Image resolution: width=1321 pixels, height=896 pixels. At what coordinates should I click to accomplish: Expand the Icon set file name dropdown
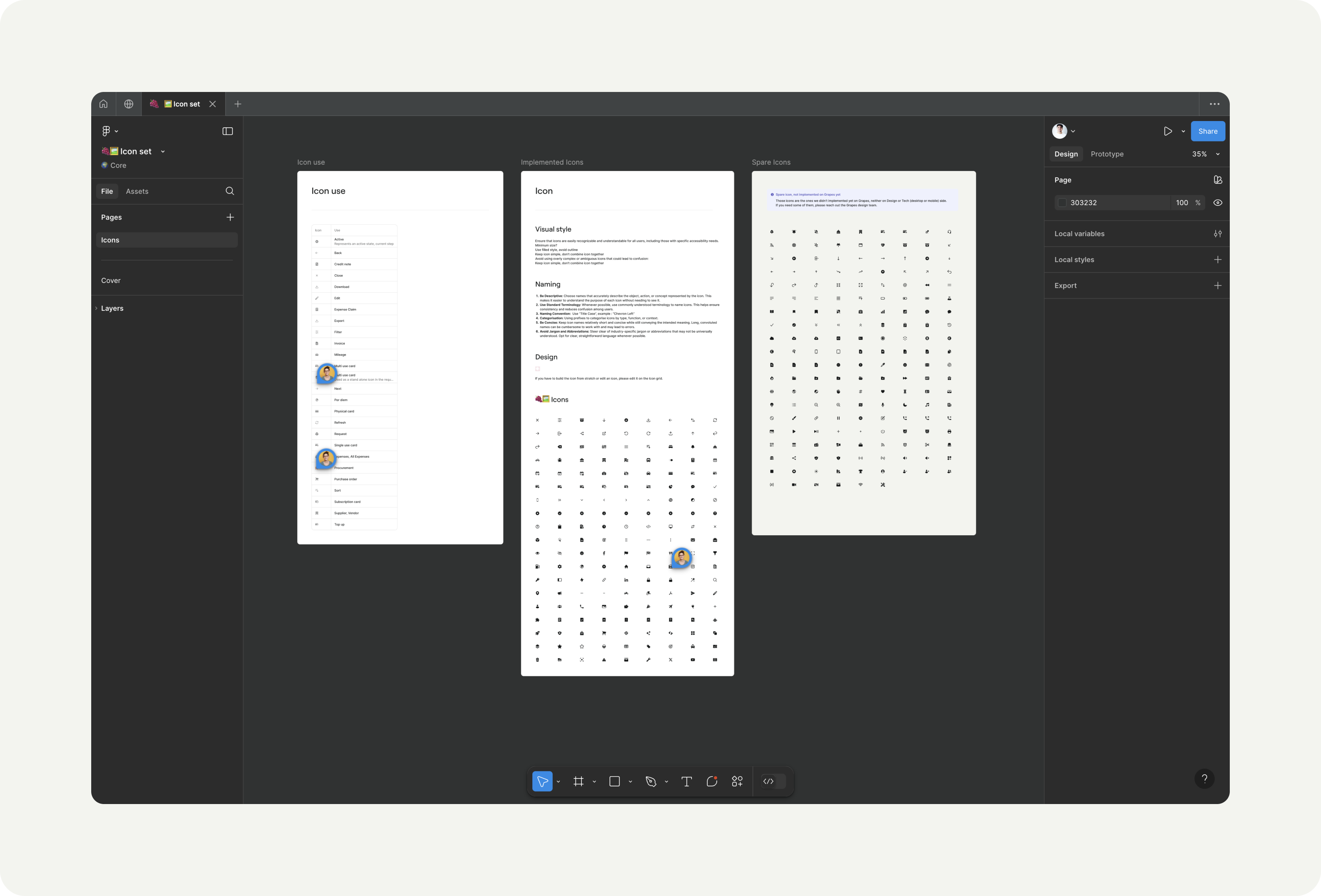click(163, 152)
